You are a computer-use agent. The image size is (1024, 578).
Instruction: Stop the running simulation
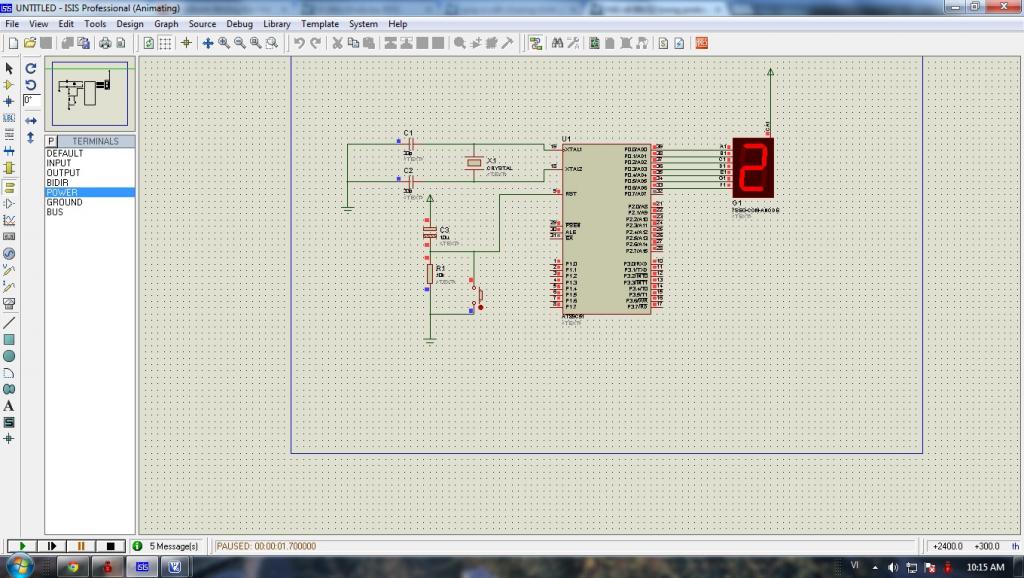click(x=109, y=546)
